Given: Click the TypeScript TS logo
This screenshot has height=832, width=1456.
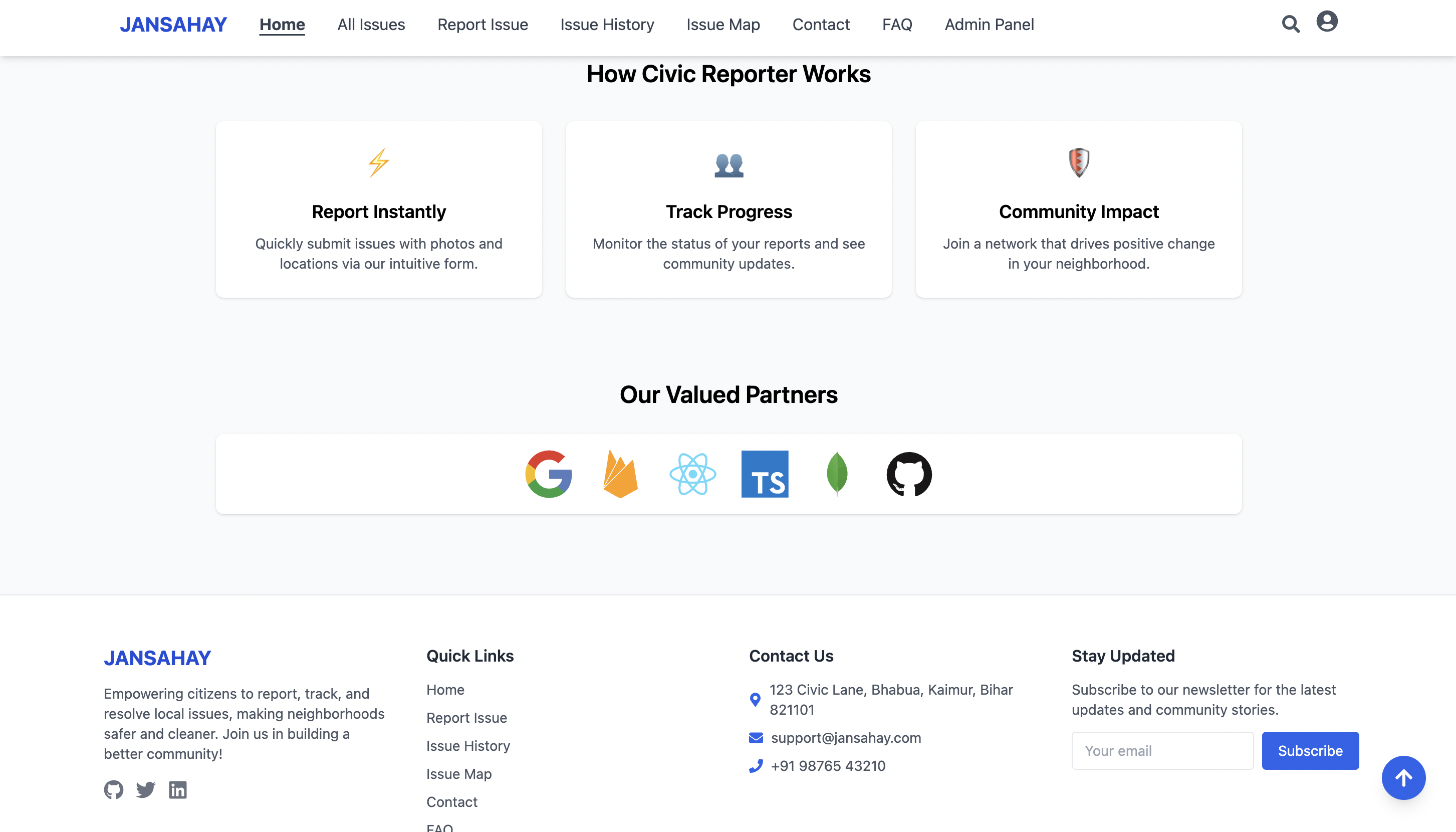Looking at the screenshot, I should point(764,474).
